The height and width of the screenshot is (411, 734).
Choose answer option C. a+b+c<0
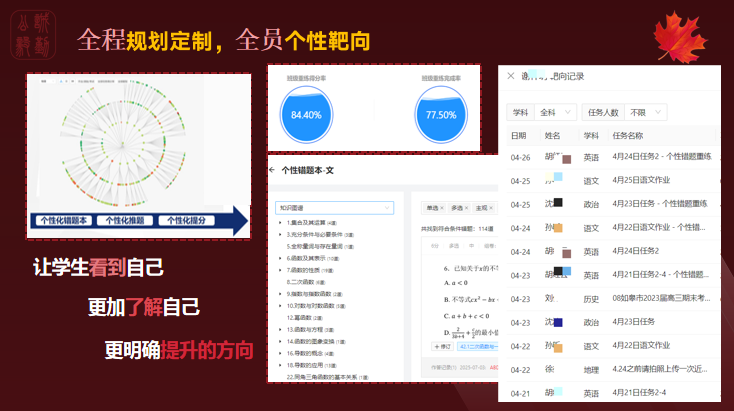466,316
